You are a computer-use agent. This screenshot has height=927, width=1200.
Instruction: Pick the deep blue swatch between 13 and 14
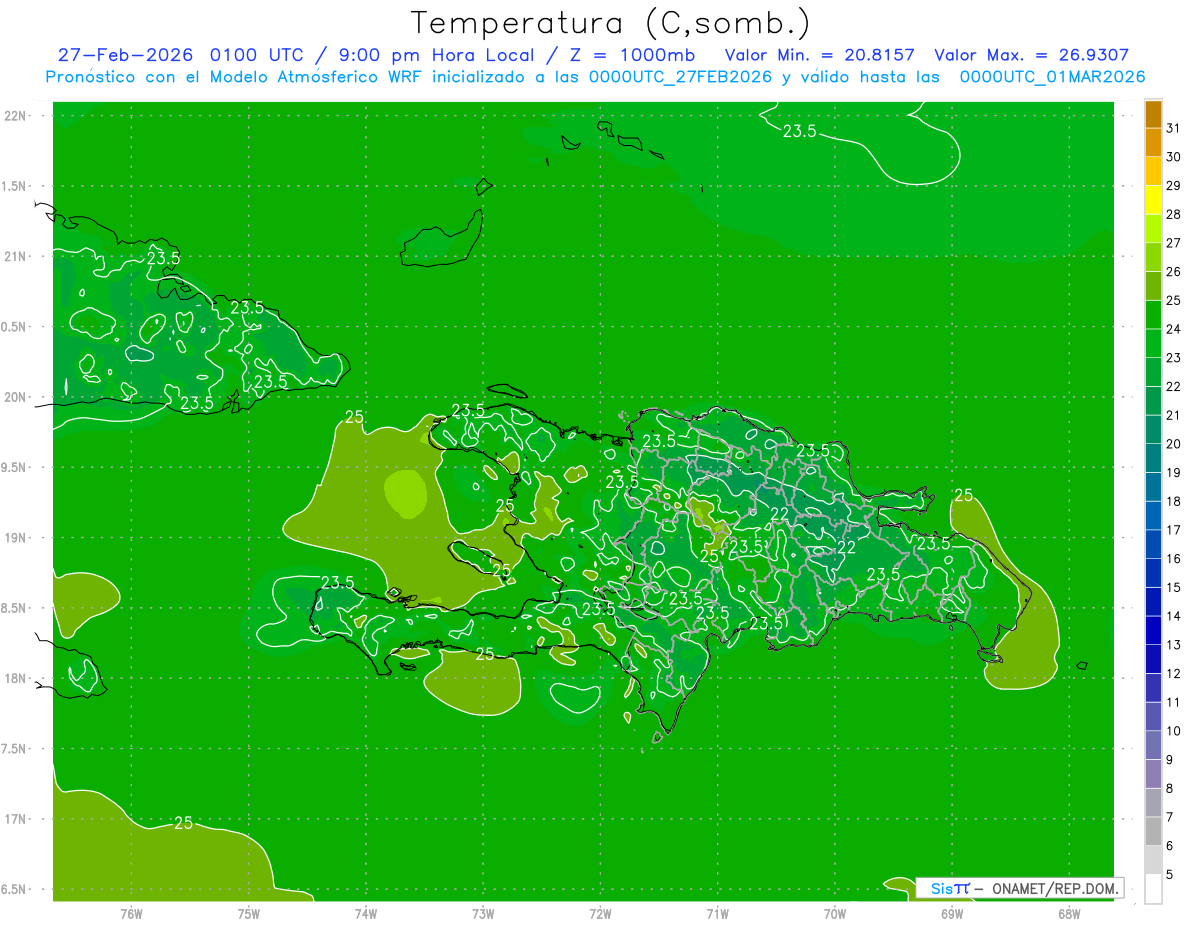point(1153,631)
